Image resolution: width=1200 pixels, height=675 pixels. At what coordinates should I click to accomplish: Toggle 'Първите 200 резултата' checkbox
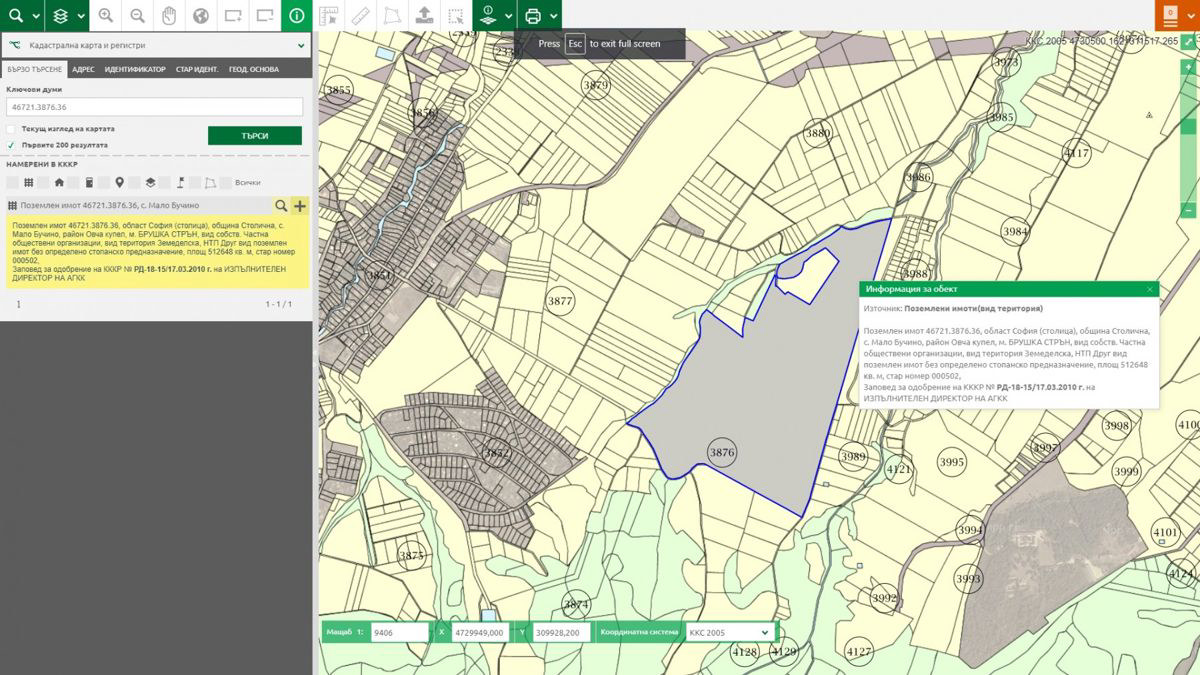point(11,145)
